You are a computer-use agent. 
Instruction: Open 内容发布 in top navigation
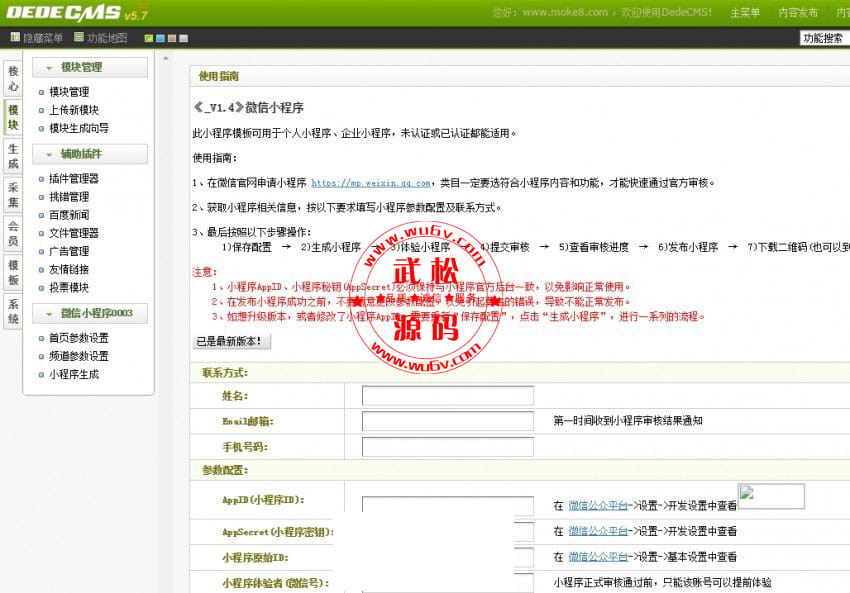coord(798,12)
